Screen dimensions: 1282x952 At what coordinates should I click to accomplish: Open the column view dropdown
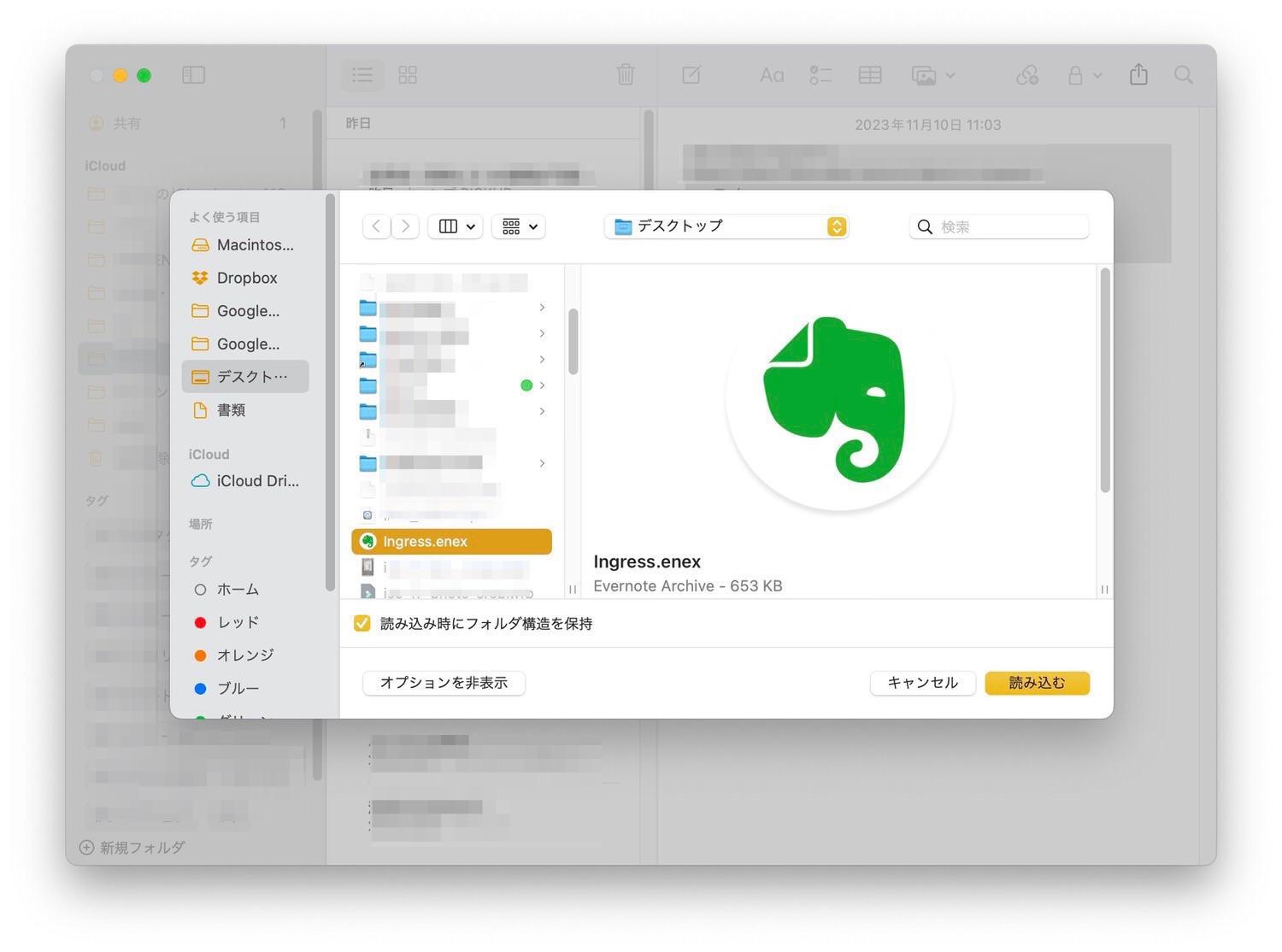tap(456, 226)
